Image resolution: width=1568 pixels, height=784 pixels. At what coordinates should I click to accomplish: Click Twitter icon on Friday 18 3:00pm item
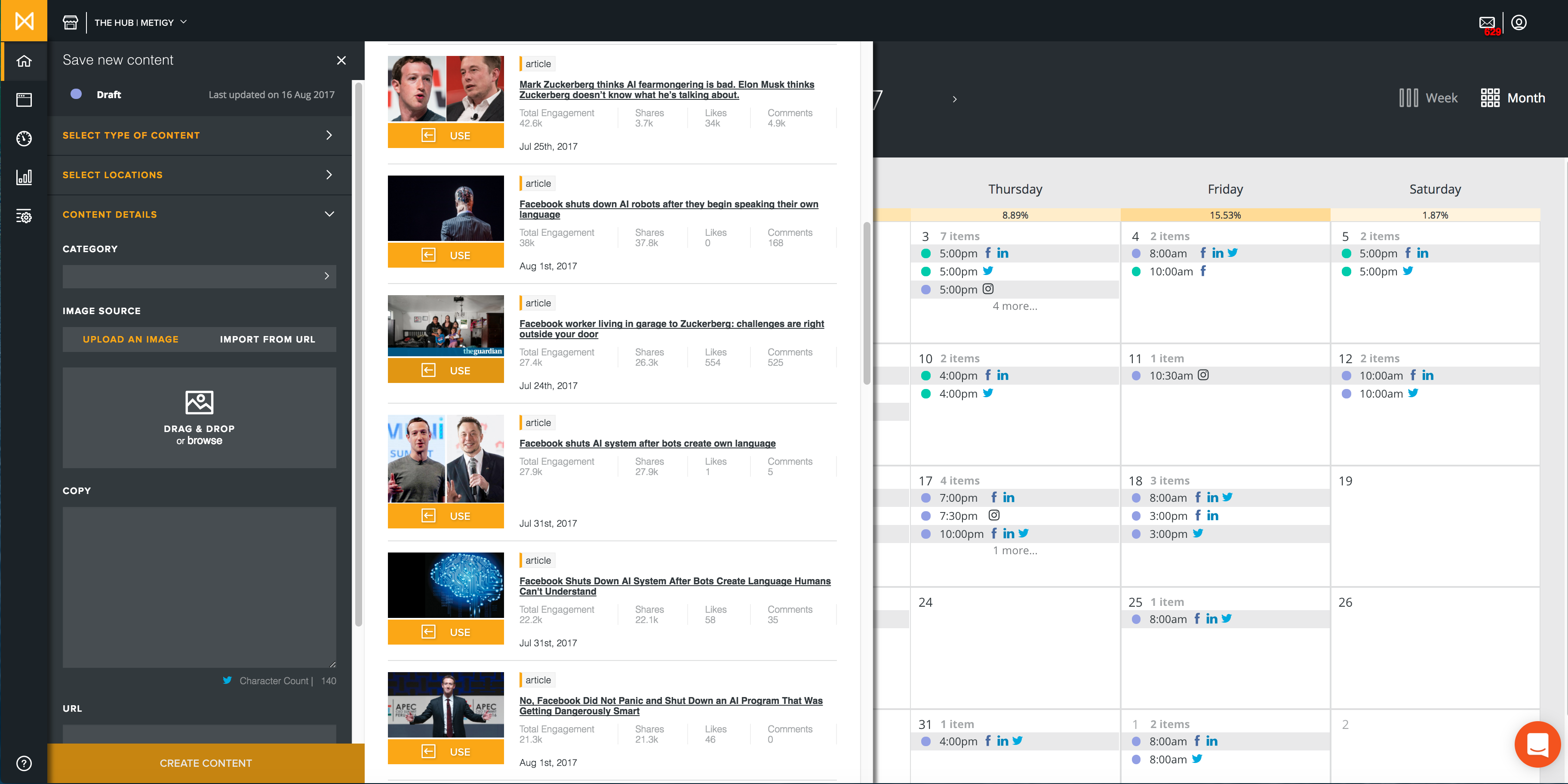click(x=1198, y=533)
